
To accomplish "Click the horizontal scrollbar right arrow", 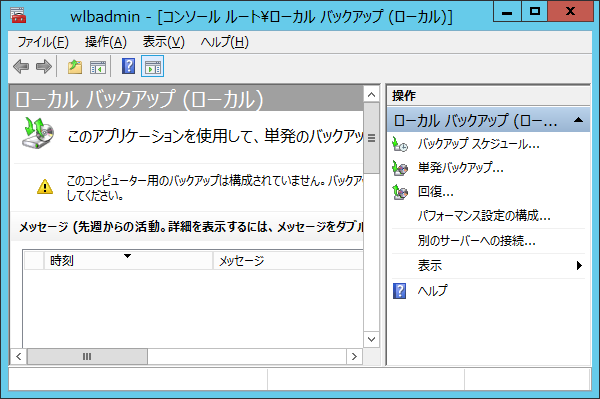I will coord(354,357).
